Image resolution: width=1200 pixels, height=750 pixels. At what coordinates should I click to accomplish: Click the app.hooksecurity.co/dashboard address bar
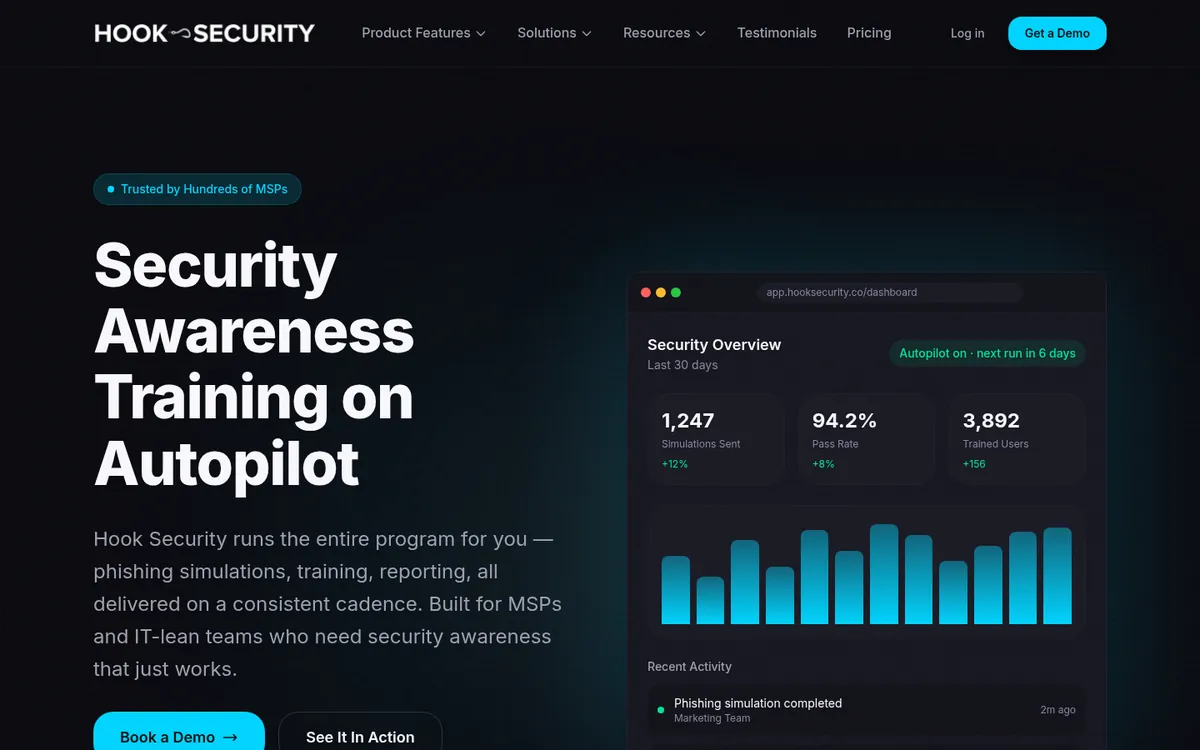(x=890, y=293)
